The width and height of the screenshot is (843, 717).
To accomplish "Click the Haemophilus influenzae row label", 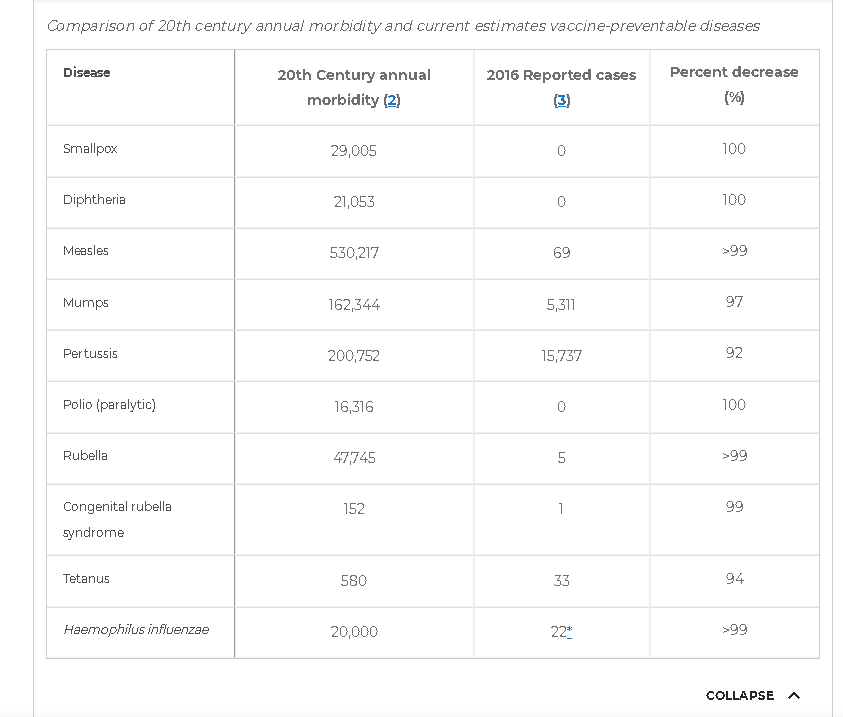I will 136,630.
